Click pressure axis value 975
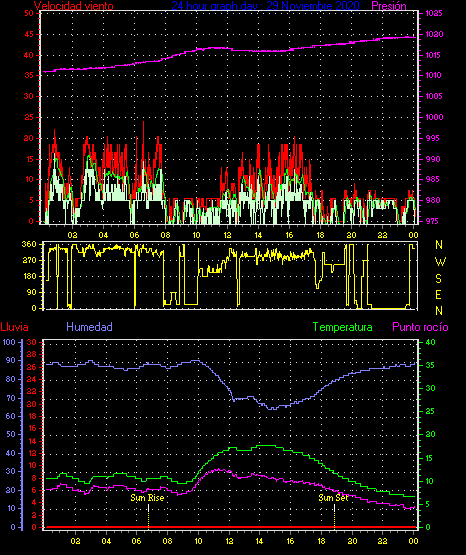The width and height of the screenshot is (466, 555). [433, 221]
